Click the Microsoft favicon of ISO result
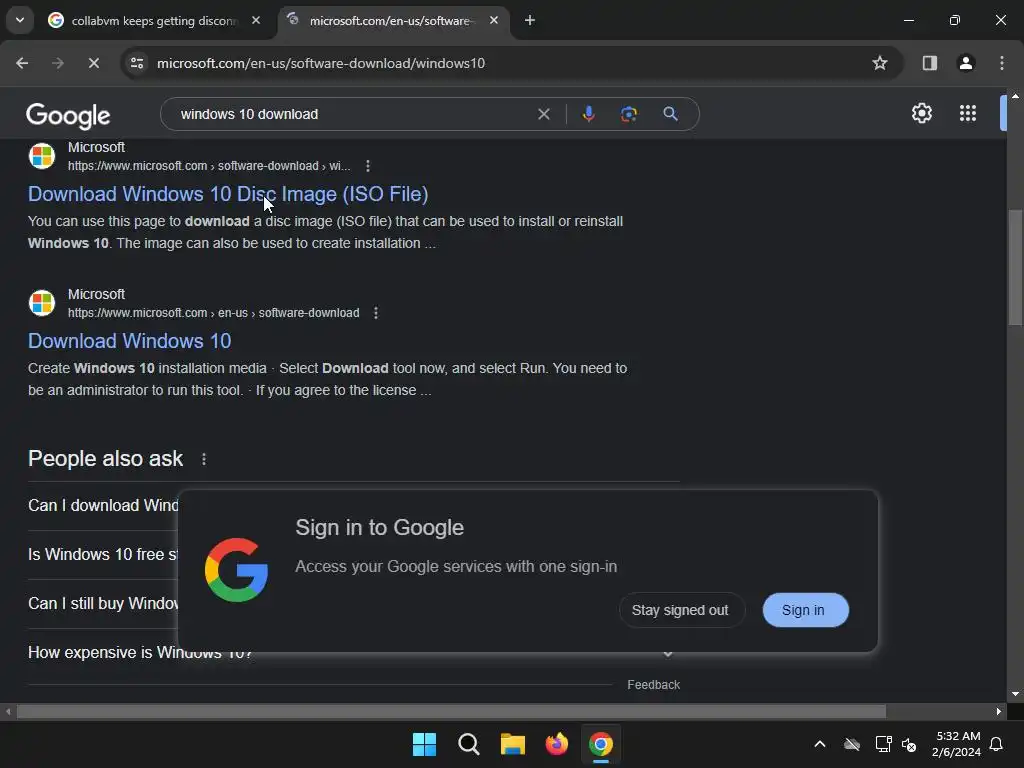Viewport: 1024px width, 768px height. pos(42,156)
